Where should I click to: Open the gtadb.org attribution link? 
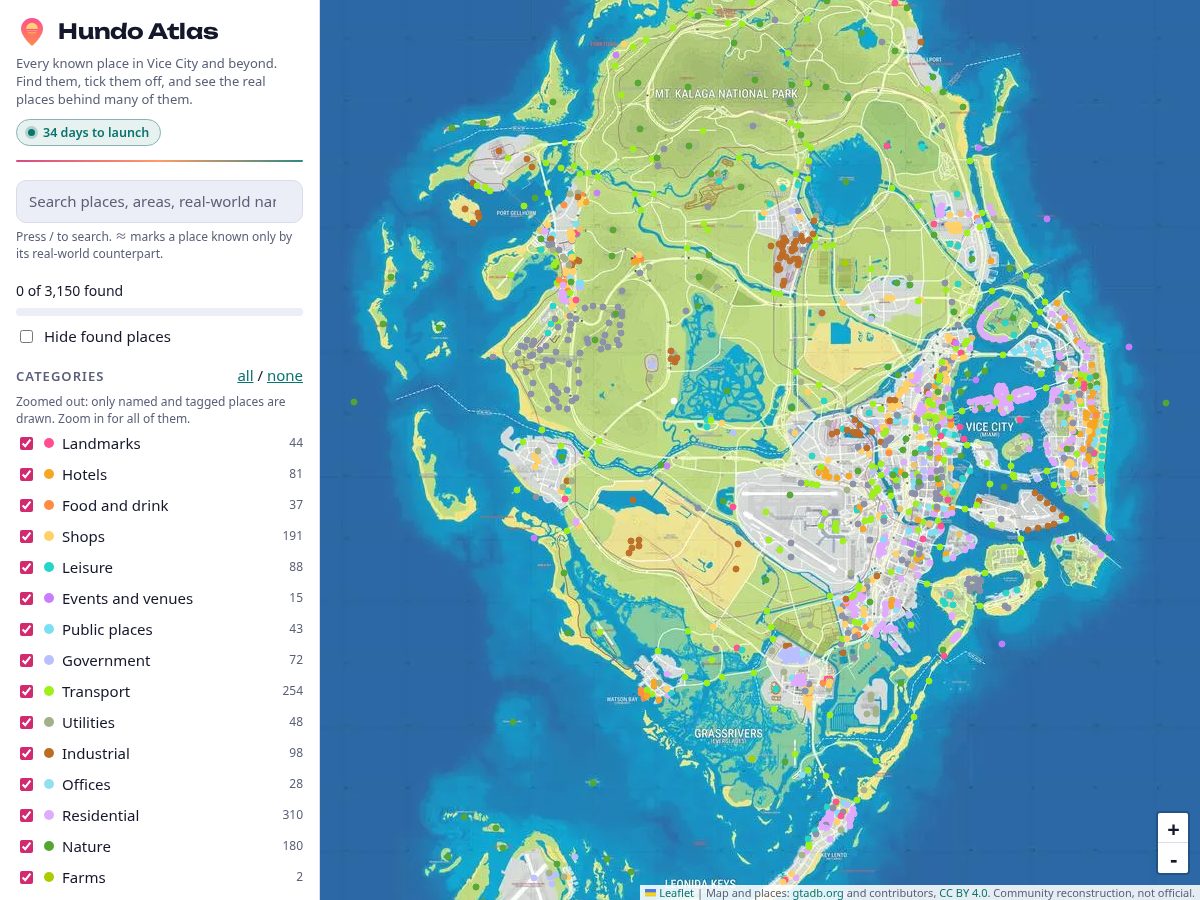818,893
